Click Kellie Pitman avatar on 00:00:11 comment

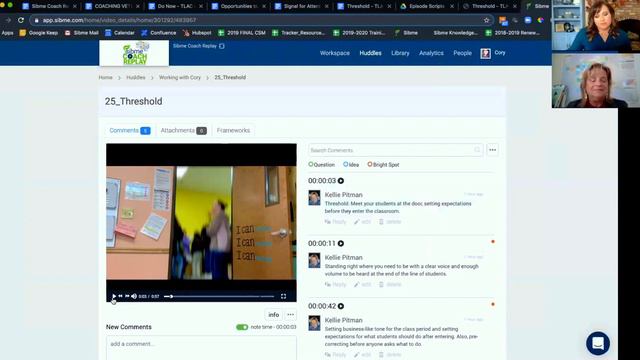(314, 260)
